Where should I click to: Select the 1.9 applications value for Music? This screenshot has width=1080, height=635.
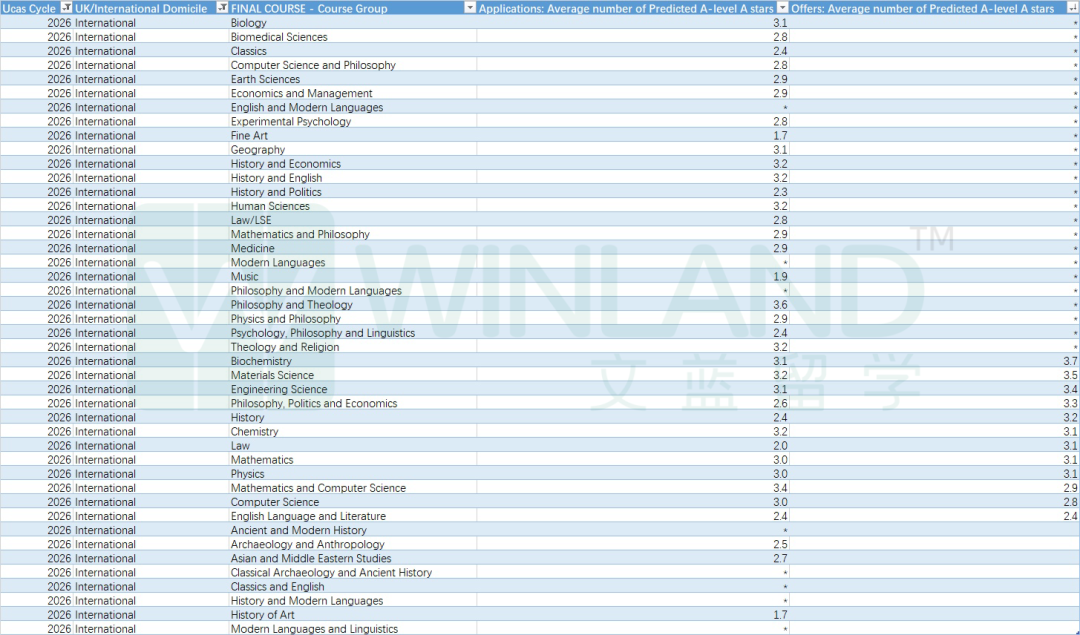pos(780,276)
